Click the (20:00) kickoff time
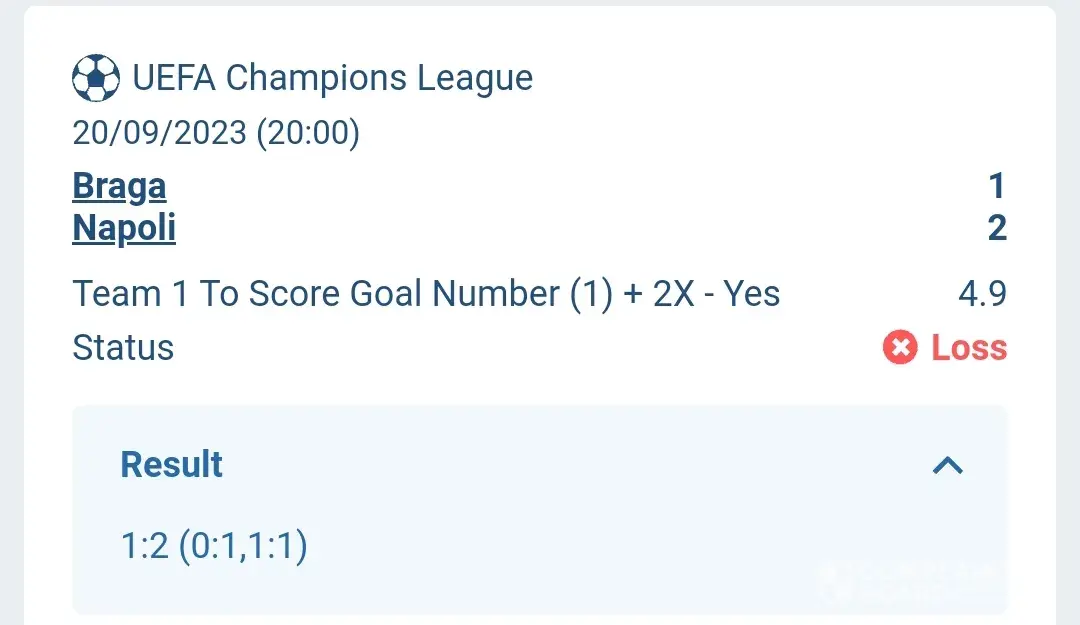1080x625 pixels. coord(308,132)
